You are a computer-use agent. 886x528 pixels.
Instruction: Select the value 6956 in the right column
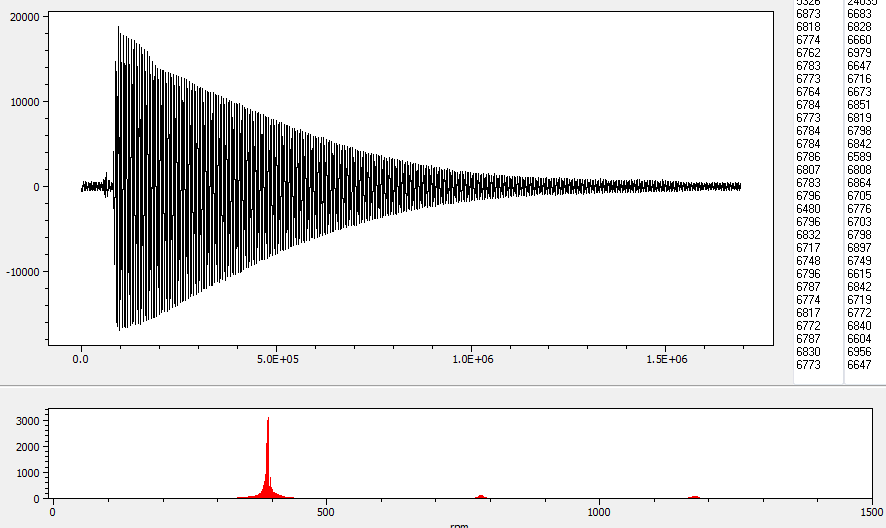(x=859, y=352)
